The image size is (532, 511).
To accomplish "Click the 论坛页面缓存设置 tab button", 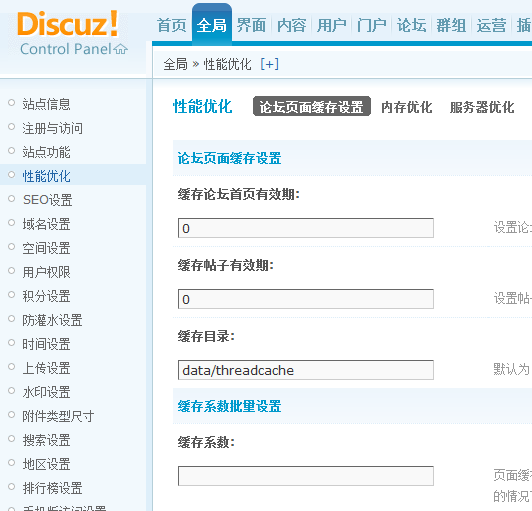I will point(312,106).
